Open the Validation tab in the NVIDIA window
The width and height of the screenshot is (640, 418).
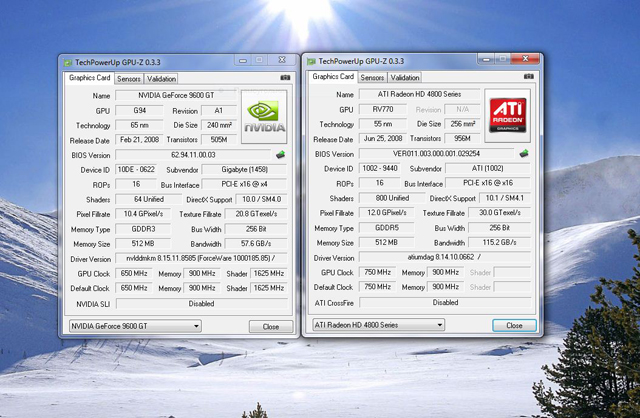pyautogui.click(x=162, y=78)
